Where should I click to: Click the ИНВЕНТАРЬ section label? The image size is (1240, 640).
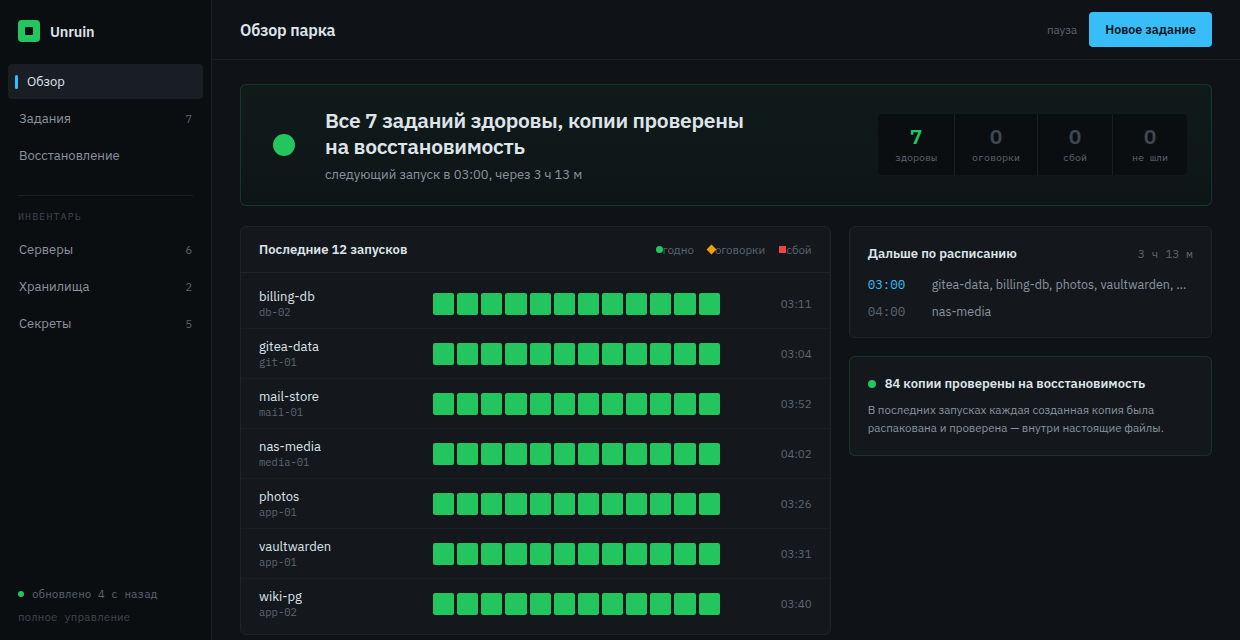tap(50, 216)
